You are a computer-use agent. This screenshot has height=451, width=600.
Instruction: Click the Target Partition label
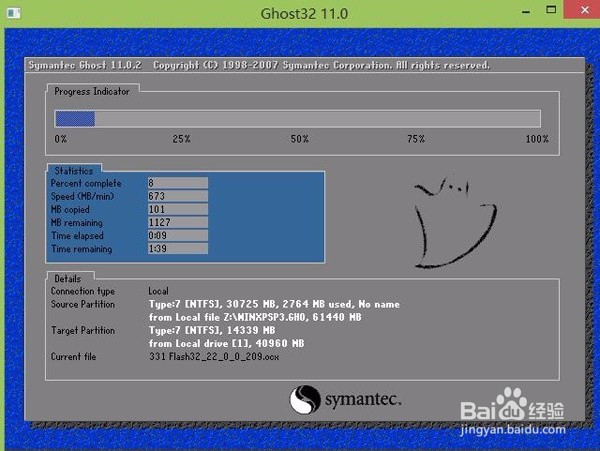point(83,330)
